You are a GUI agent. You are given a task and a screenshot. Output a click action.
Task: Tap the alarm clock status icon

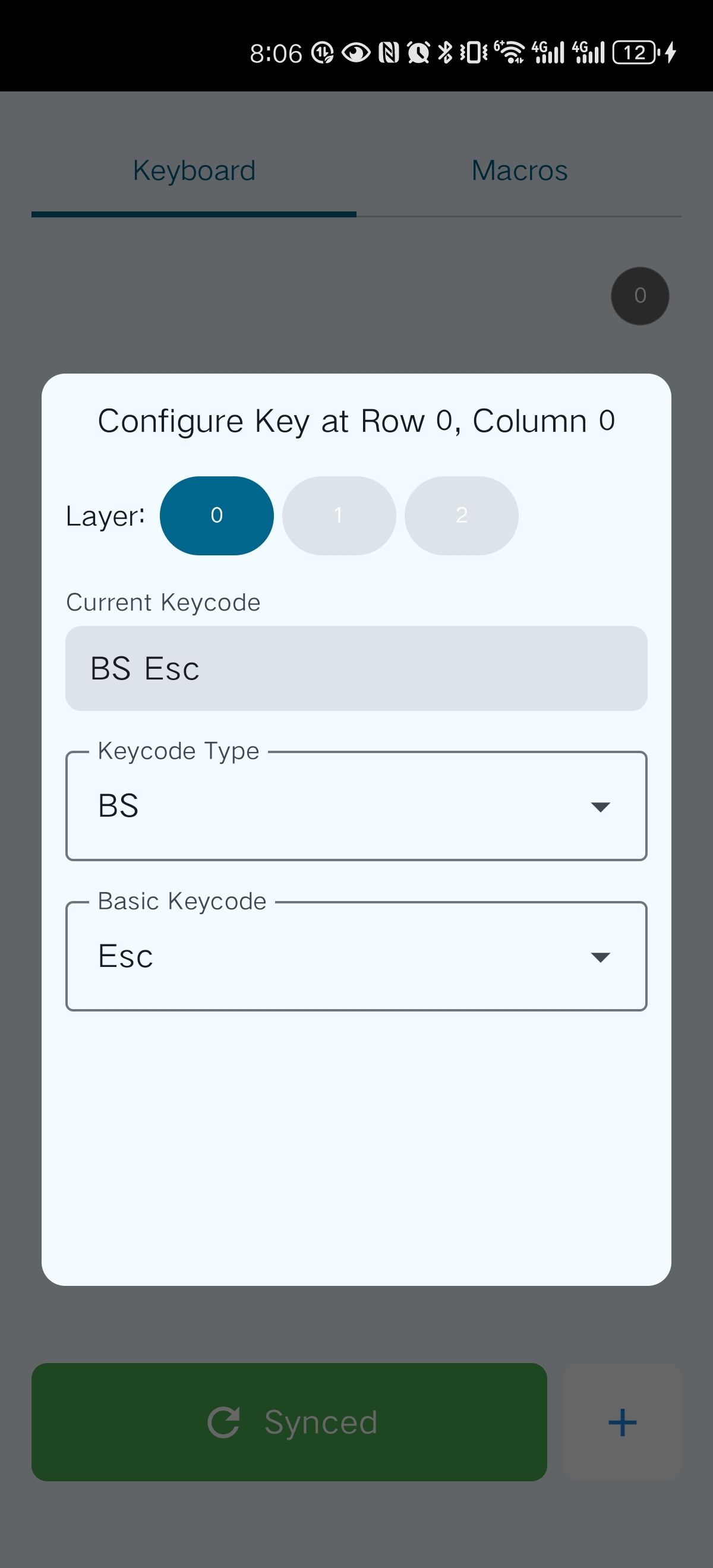pyautogui.click(x=418, y=52)
